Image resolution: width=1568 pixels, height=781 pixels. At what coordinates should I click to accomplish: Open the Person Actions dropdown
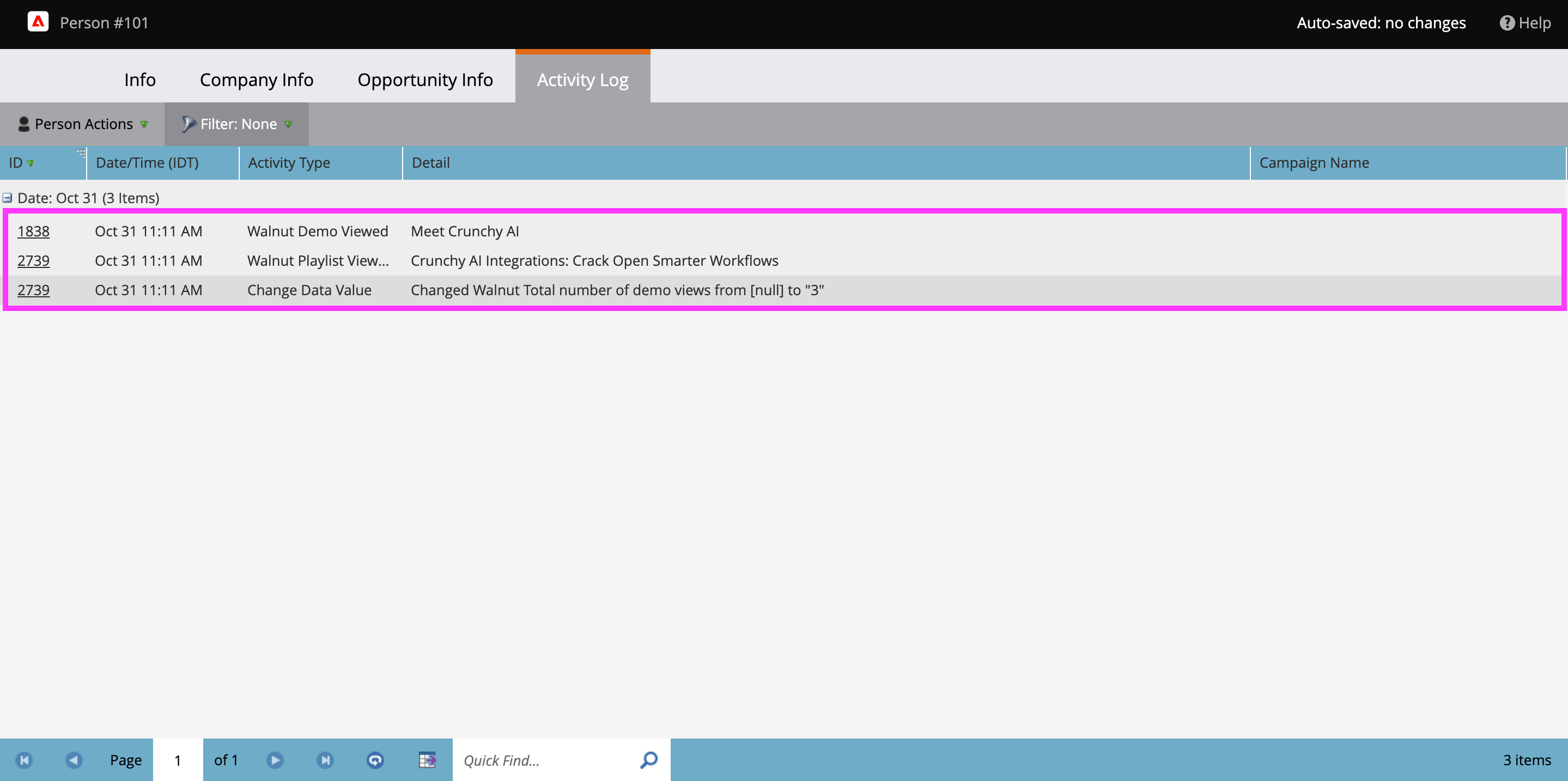tap(83, 124)
